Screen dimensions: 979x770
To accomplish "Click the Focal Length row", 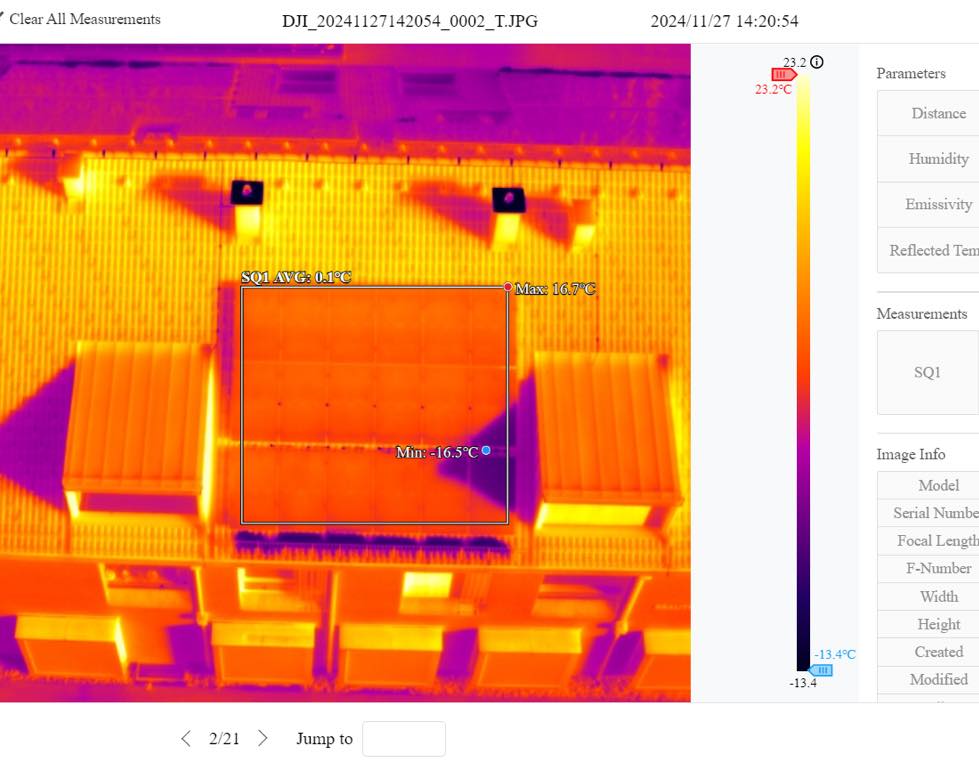I will [x=928, y=540].
